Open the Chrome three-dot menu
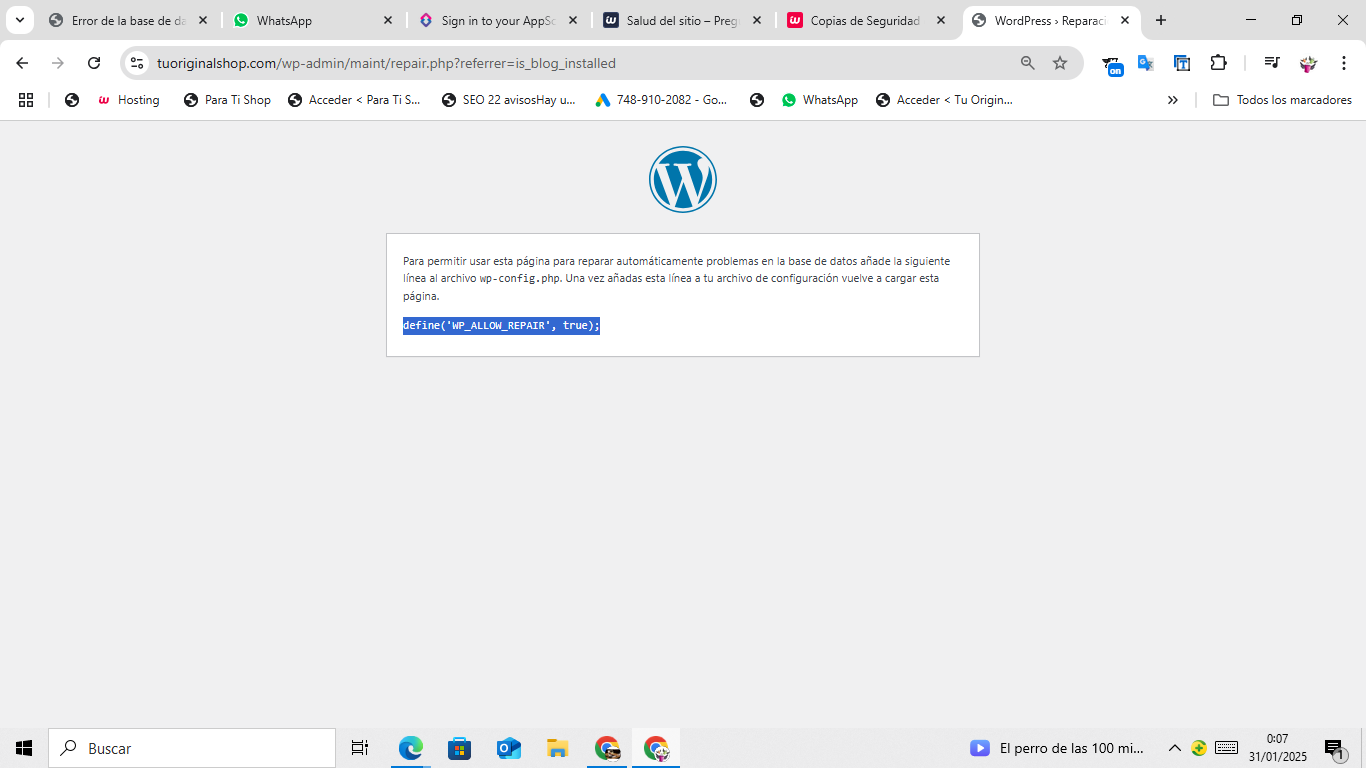The height and width of the screenshot is (768, 1366). click(1343, 63)
